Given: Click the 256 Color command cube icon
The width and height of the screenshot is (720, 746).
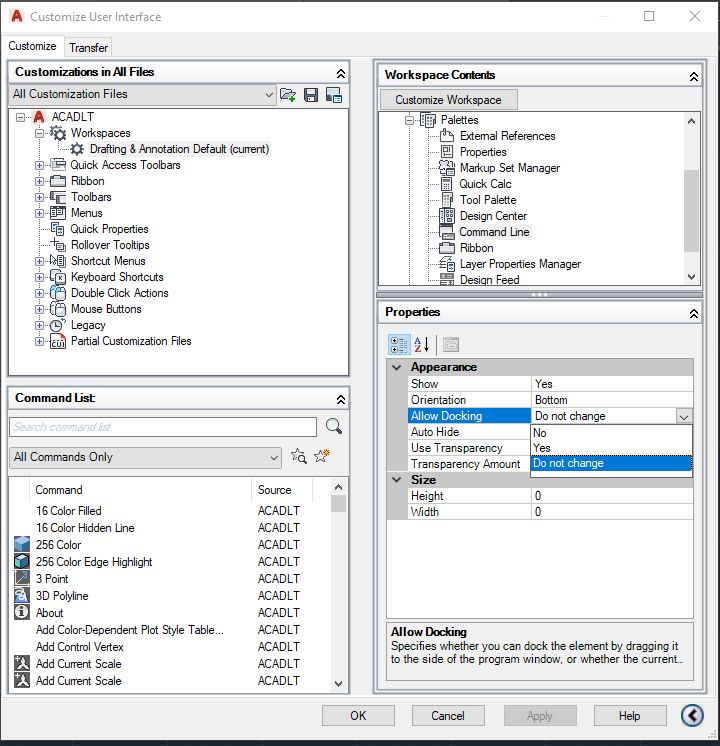Looking at the screenshot, I should click(x=22, y=544).
